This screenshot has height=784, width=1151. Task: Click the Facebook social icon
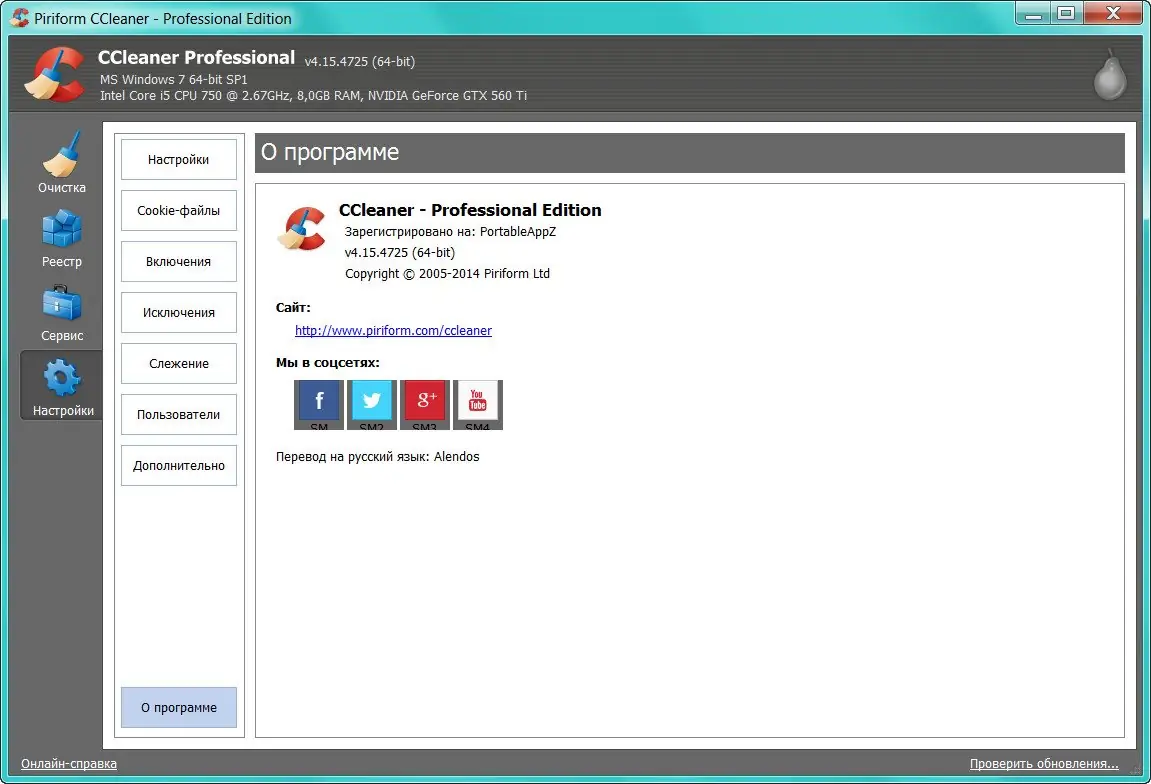pyautogui.click(x=319, y=404)
